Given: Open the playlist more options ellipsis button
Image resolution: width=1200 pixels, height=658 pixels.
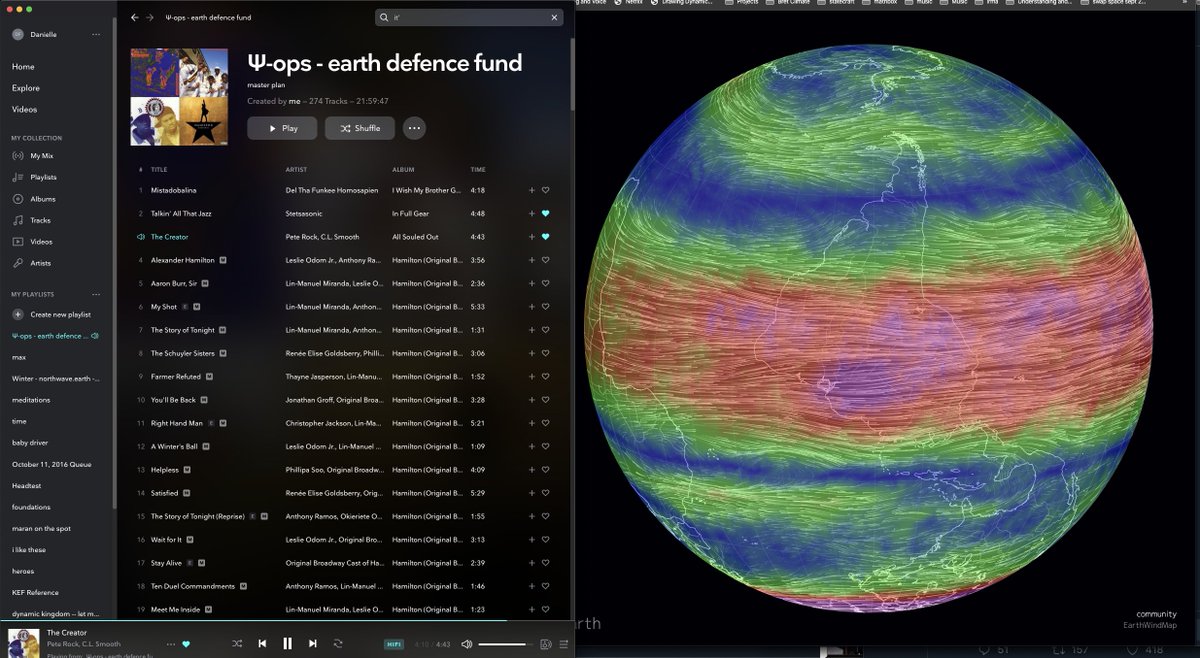Looking at the screenshot, I should click(414, 128).
